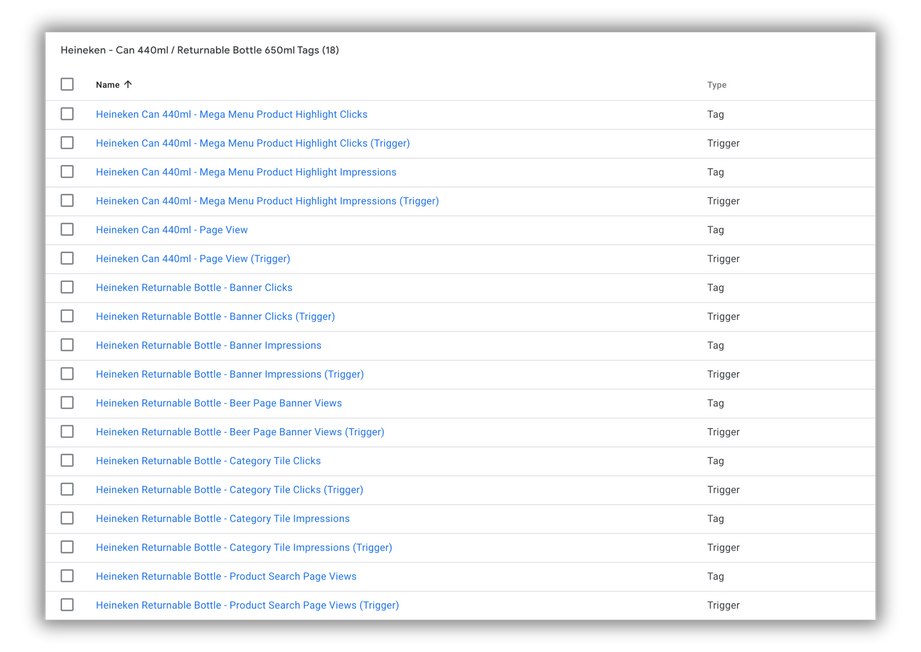The image size is (921, 652).
Task: Open Returnable Bottle - Category Tile Clicks link
Action: tap(208, 461)
